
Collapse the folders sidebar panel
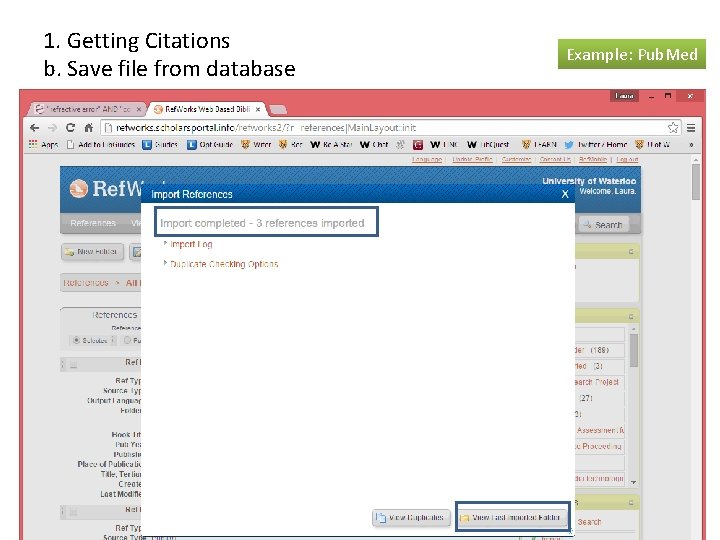click(x=631, y=316)
